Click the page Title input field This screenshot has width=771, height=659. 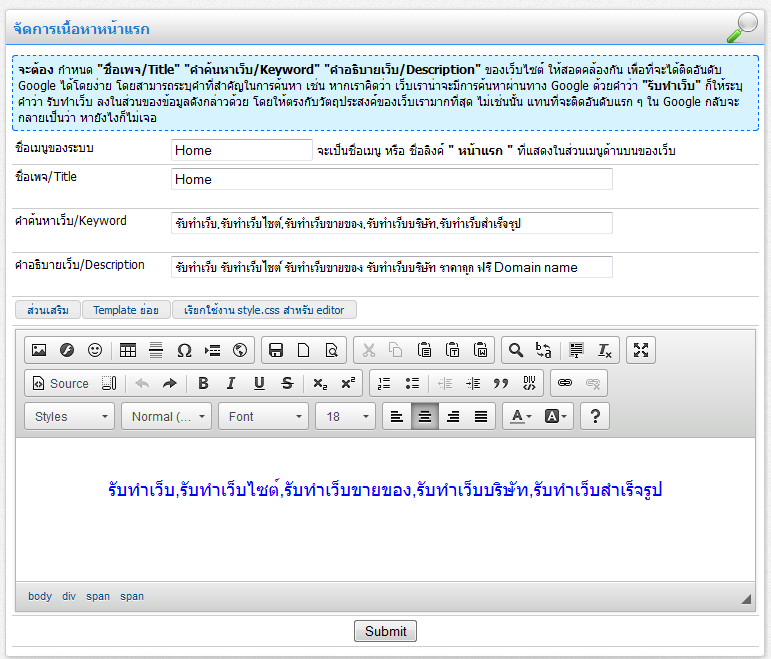[x=391, y=179]
